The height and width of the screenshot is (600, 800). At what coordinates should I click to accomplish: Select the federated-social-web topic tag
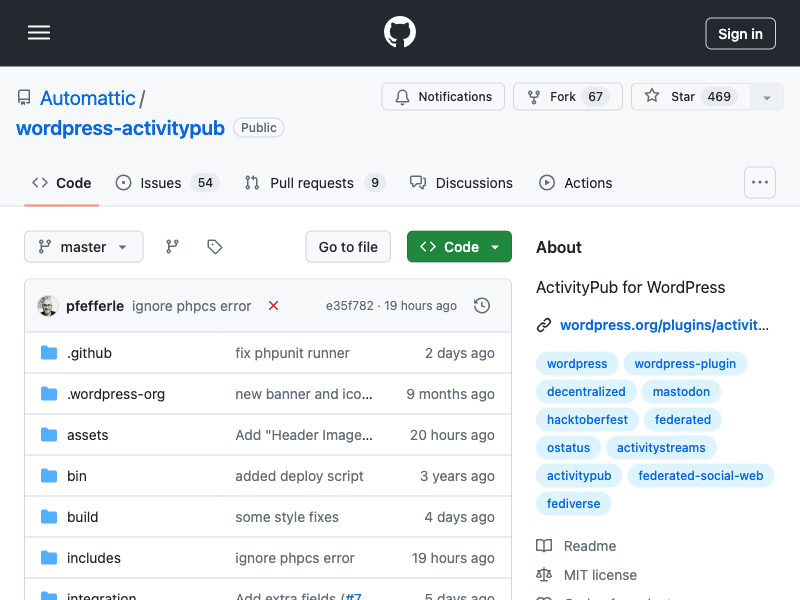(701, 476)
